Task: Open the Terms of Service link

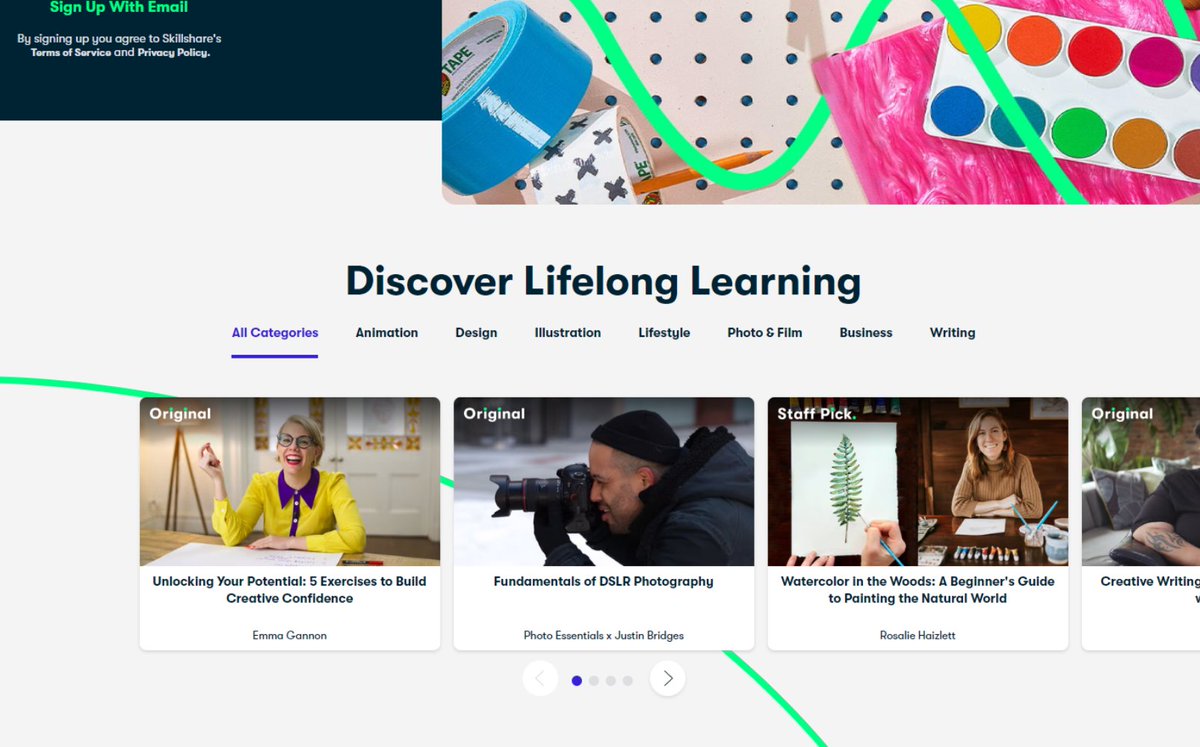Action: pyautogui.click(x=71, y=52)
